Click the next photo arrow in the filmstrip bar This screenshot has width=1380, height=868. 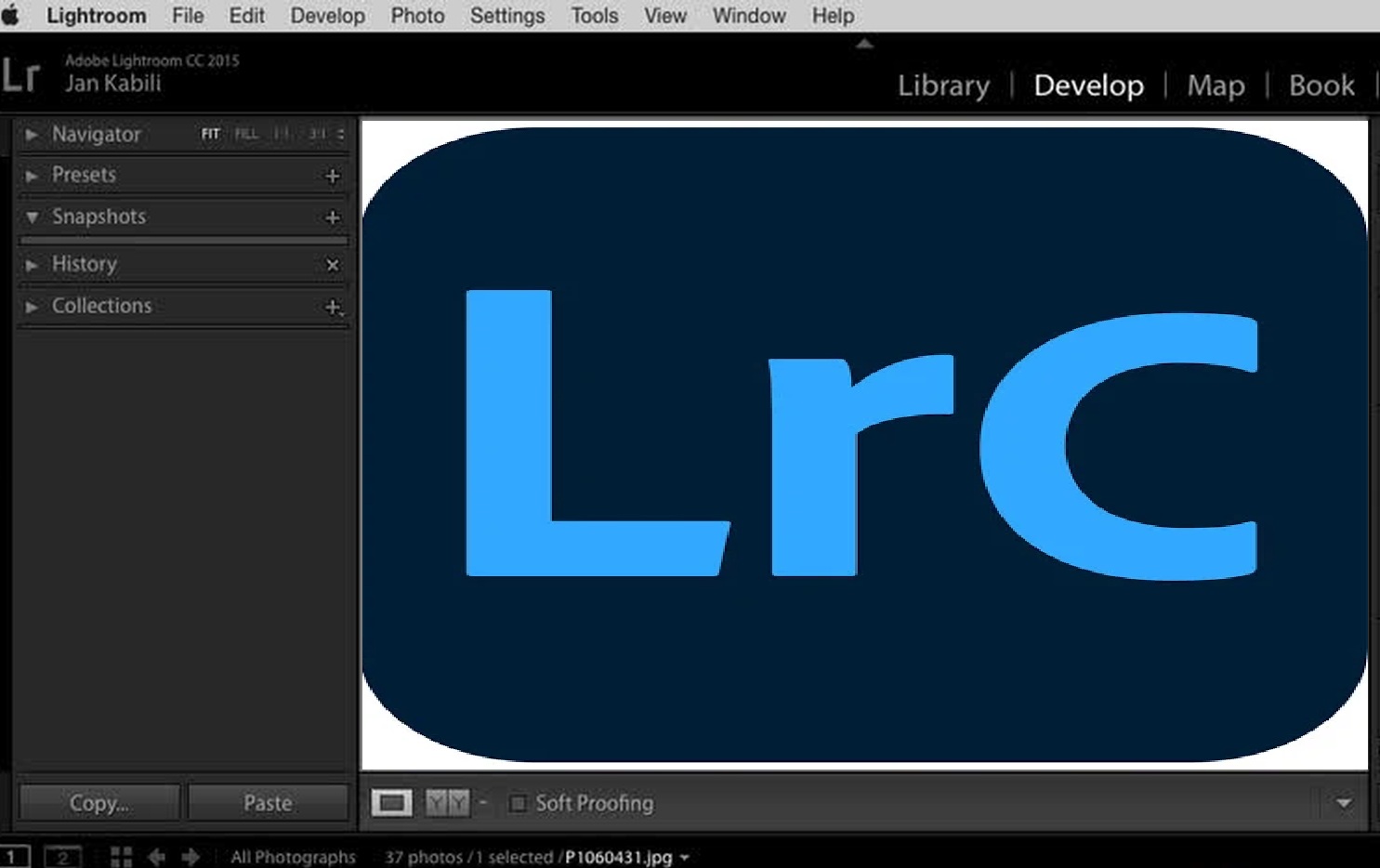[x=192, y=856]
